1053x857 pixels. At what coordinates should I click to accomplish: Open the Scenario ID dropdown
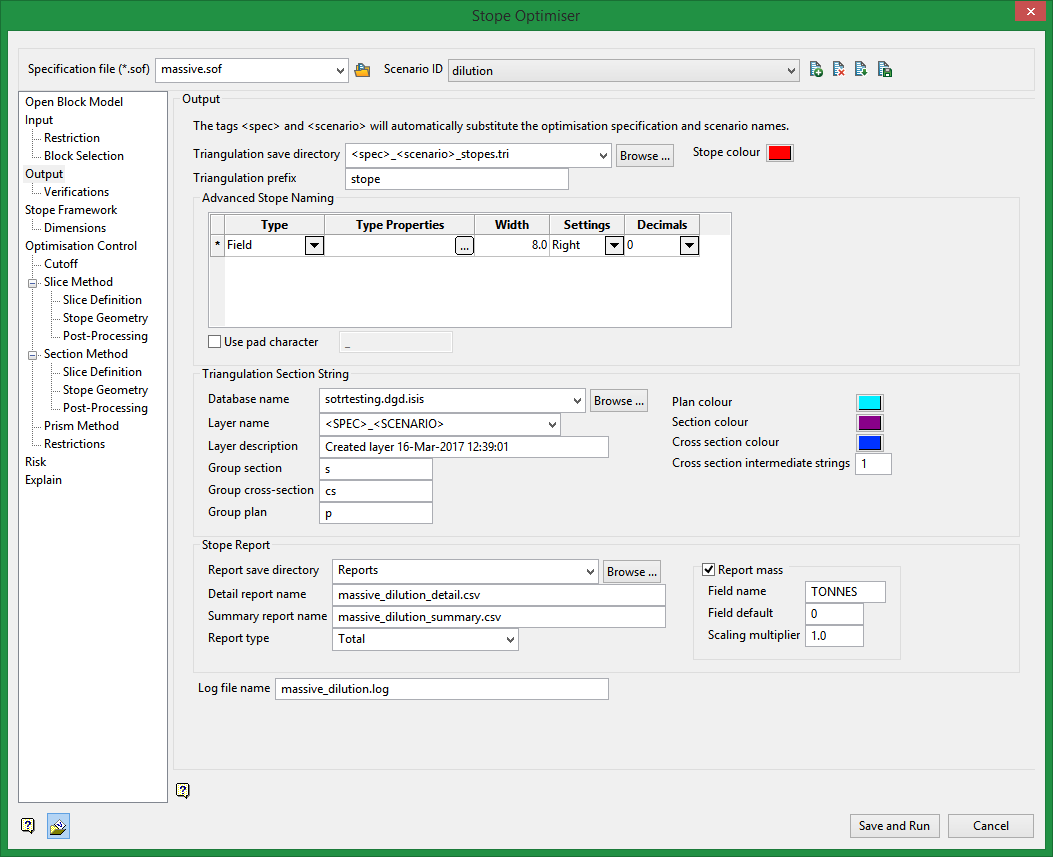pyautogui.click(x=792, y=70)
